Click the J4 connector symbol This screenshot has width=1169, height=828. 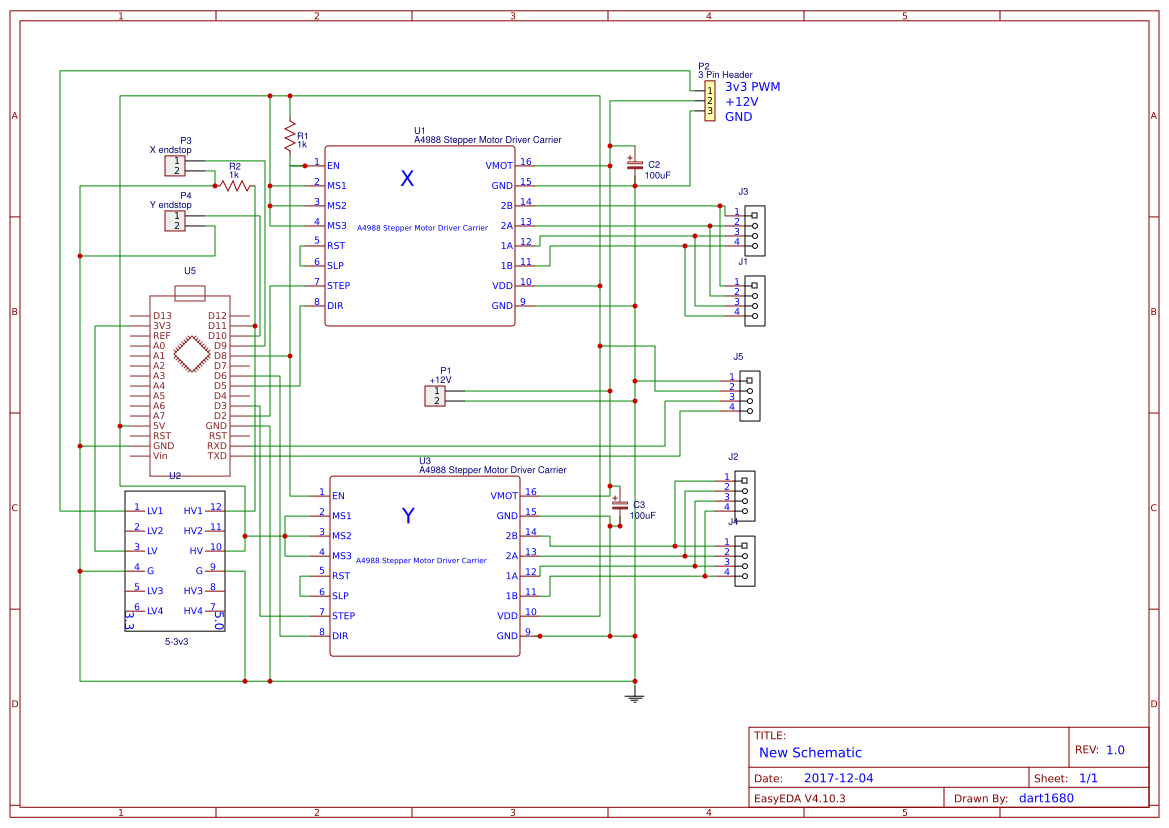[746, 561]
